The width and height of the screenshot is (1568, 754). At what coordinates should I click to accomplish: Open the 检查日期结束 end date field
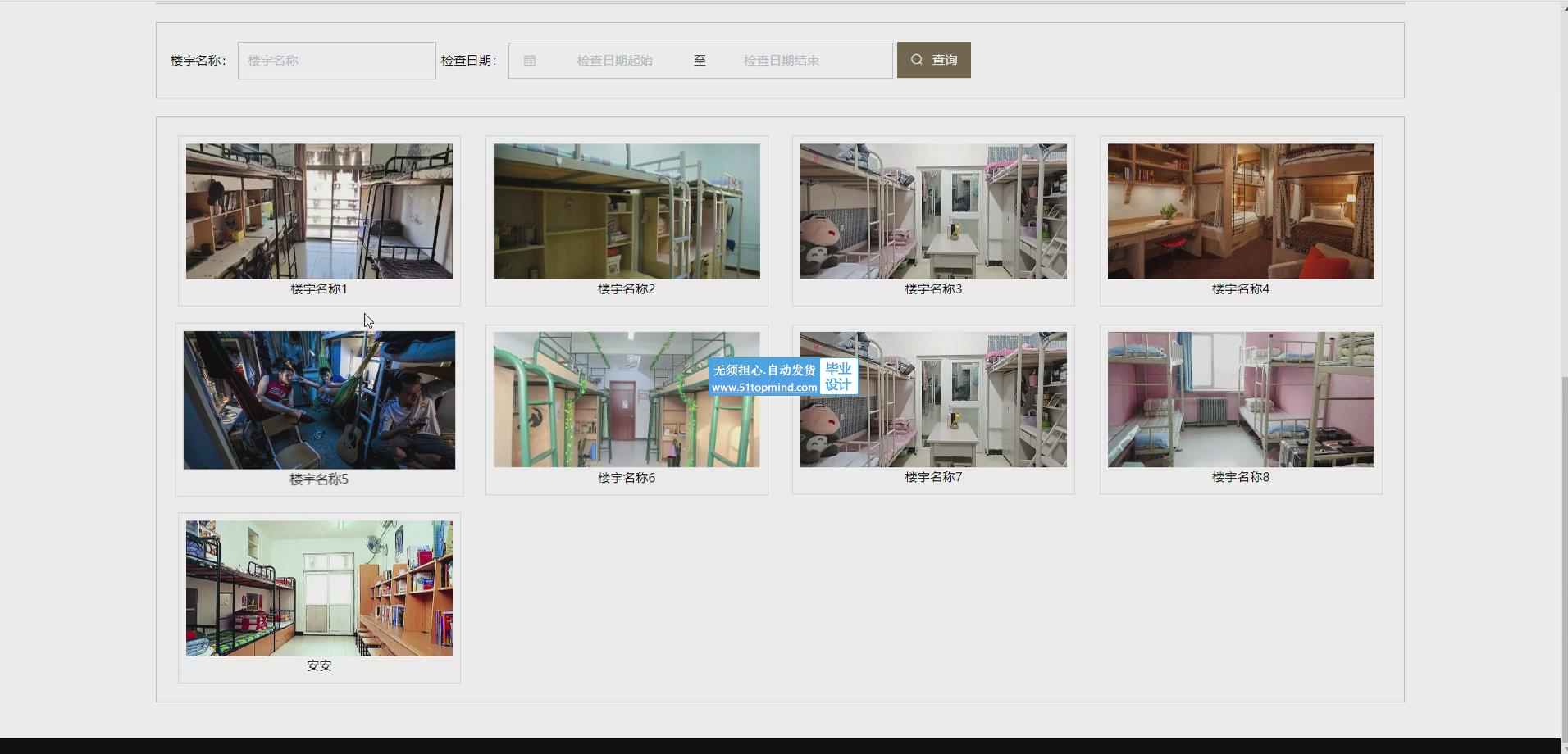[x=781, y=61]
